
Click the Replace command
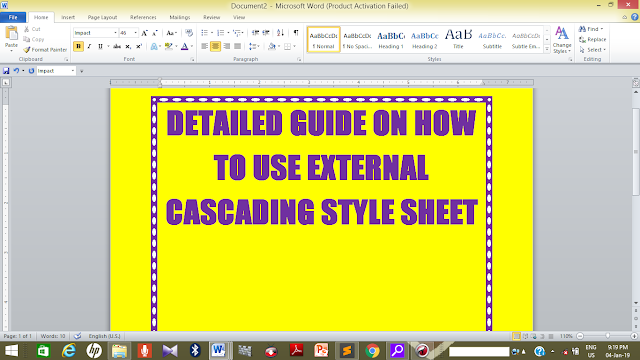(593, 39)
